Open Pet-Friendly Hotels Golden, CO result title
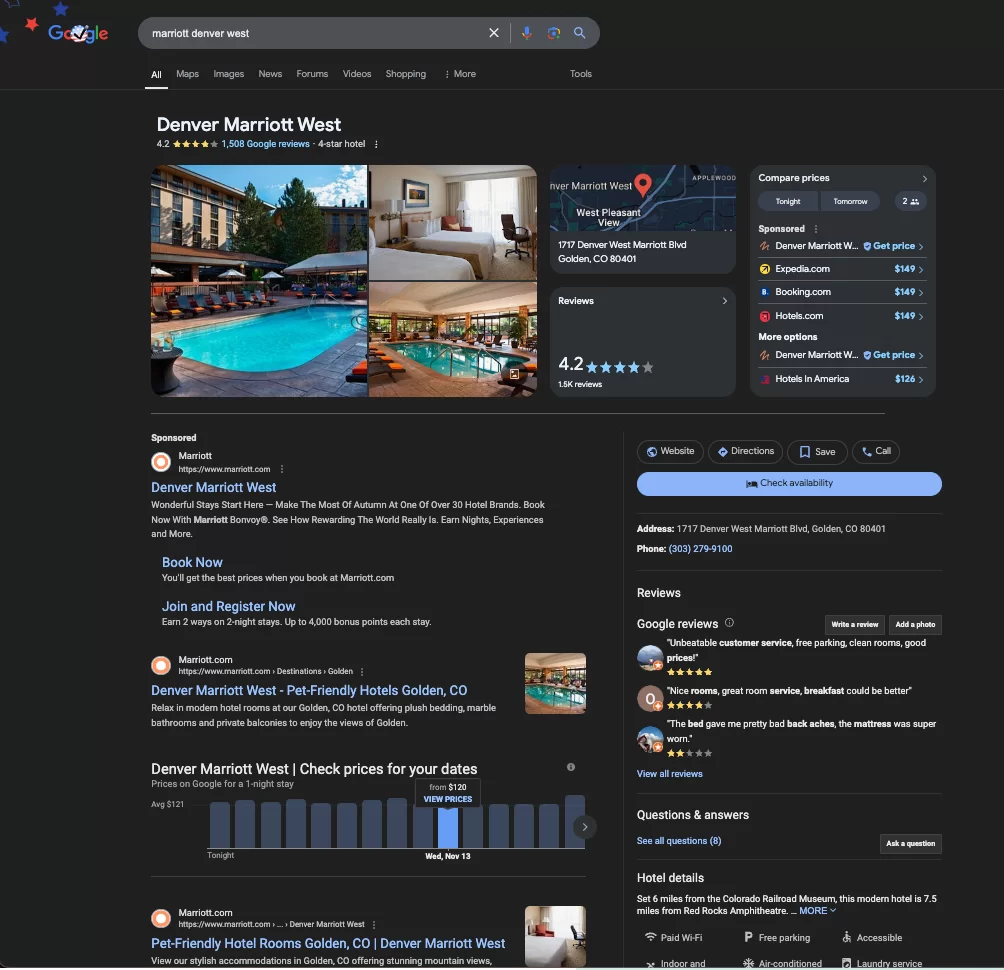Image resolution: width=1004 pixels, height=970 pixels. tap(309, 690)
